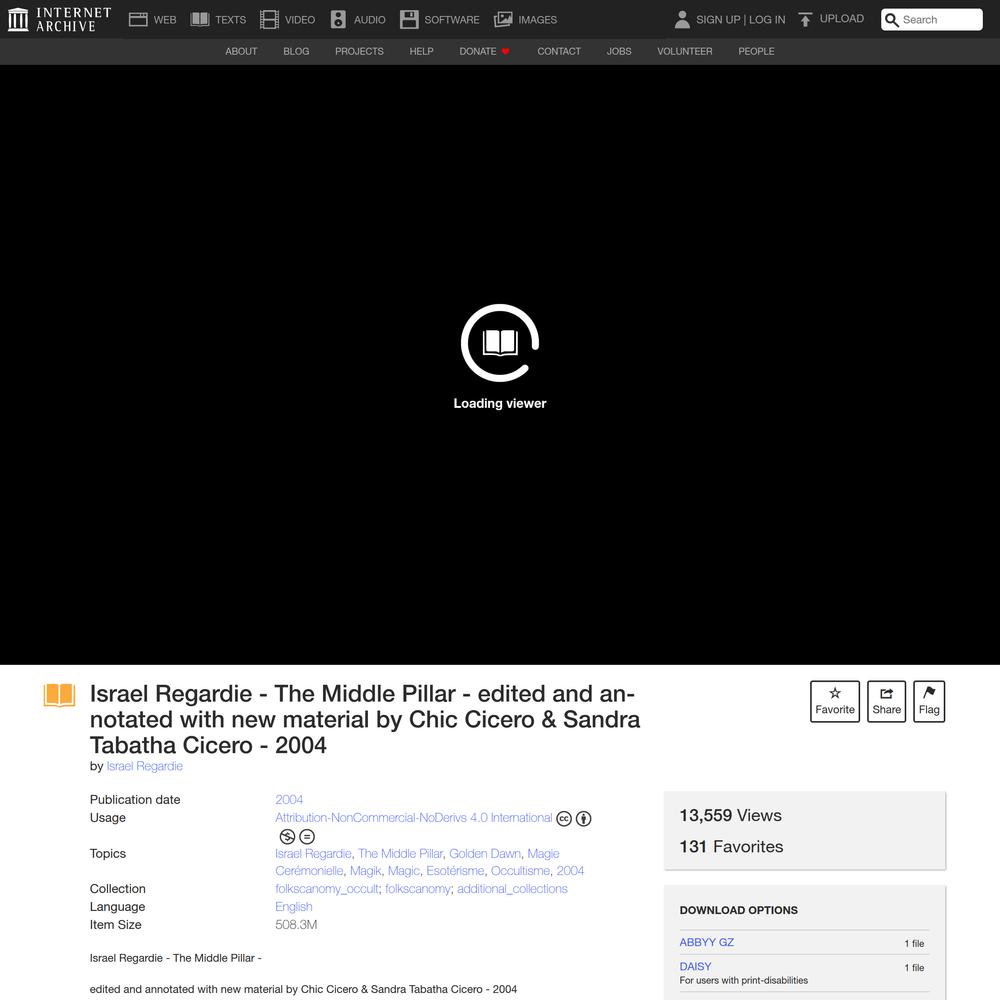Click the English language link
The width and height of the screenshot is (1000, 1000).
coord(293,907)
